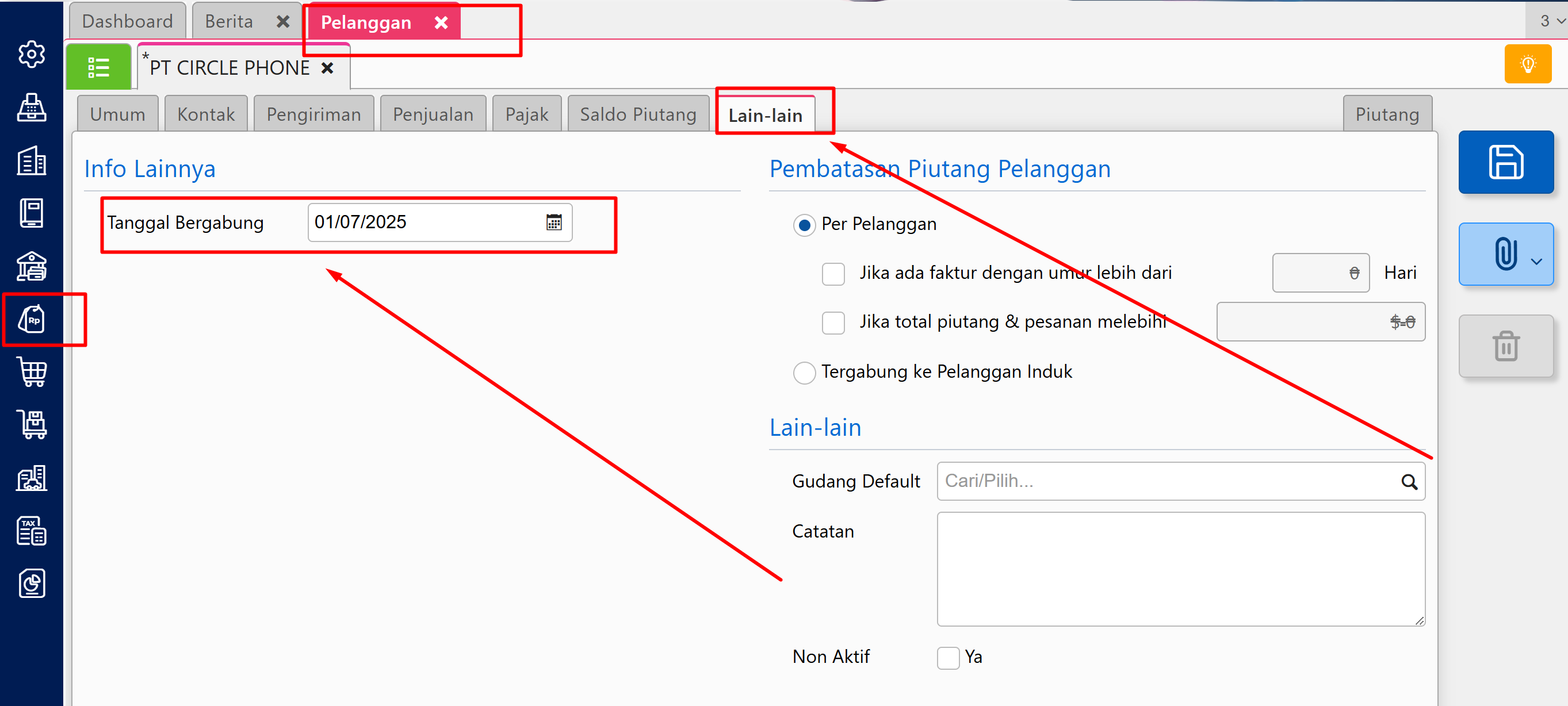Open Gudang Default search dropdown
This screenshot has height=706, width=1568.
click(1409, 482)
